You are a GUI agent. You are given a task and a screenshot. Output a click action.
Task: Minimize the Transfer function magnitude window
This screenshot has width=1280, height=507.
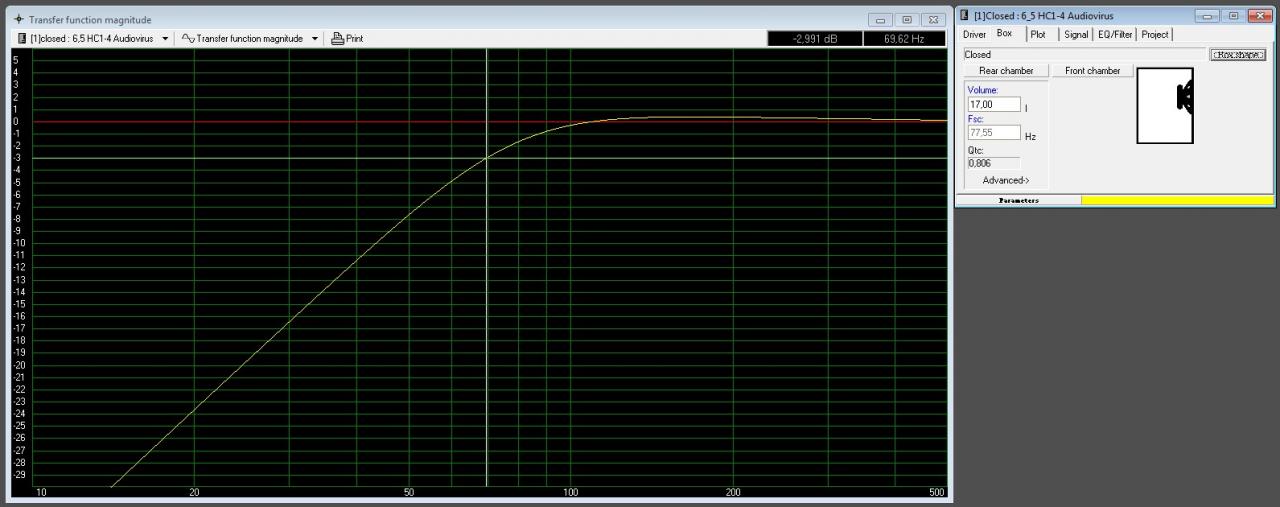click(x=880, y=20)
